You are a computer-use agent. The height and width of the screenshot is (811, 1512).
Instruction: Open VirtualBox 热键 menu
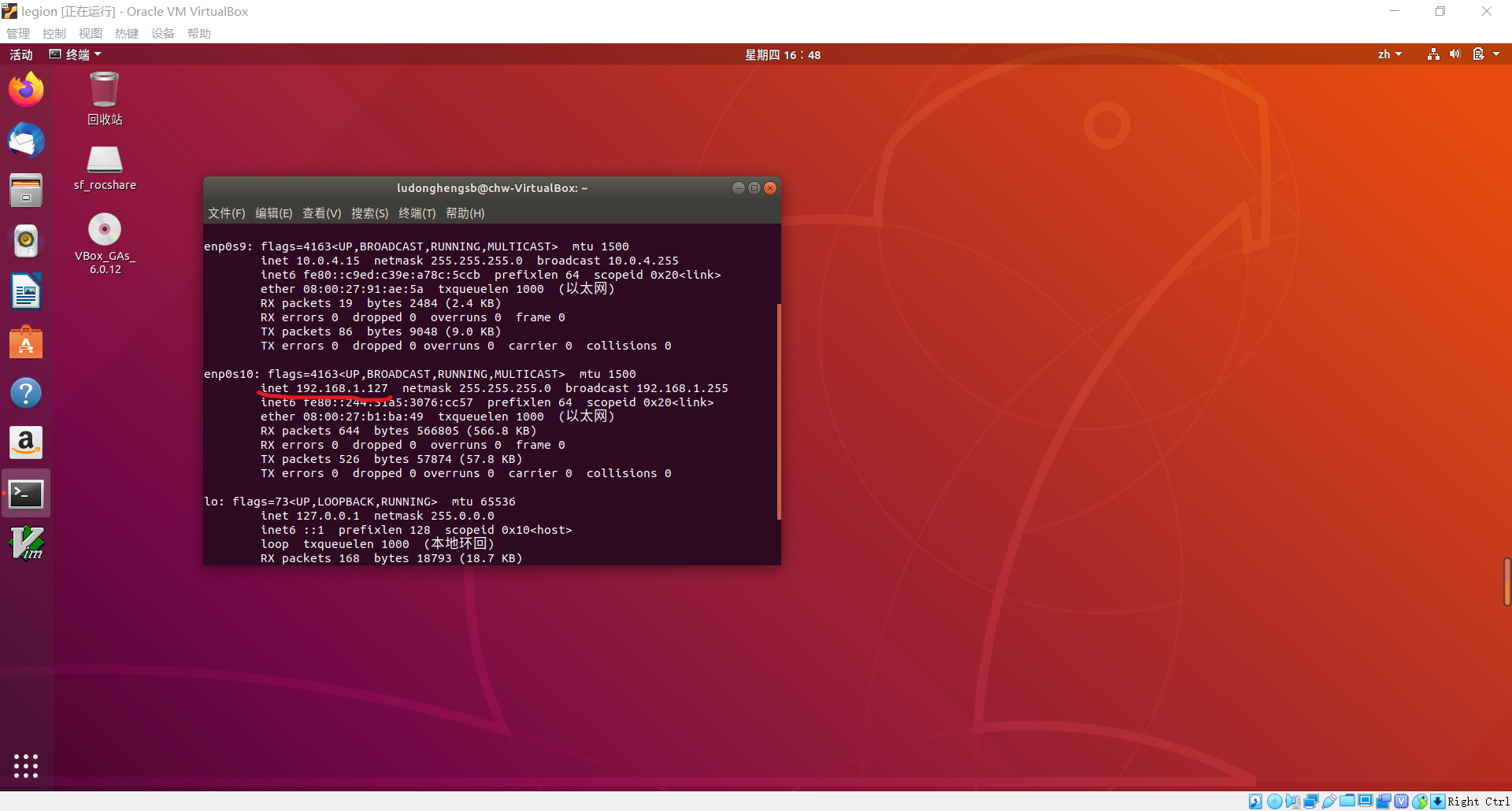127,33
